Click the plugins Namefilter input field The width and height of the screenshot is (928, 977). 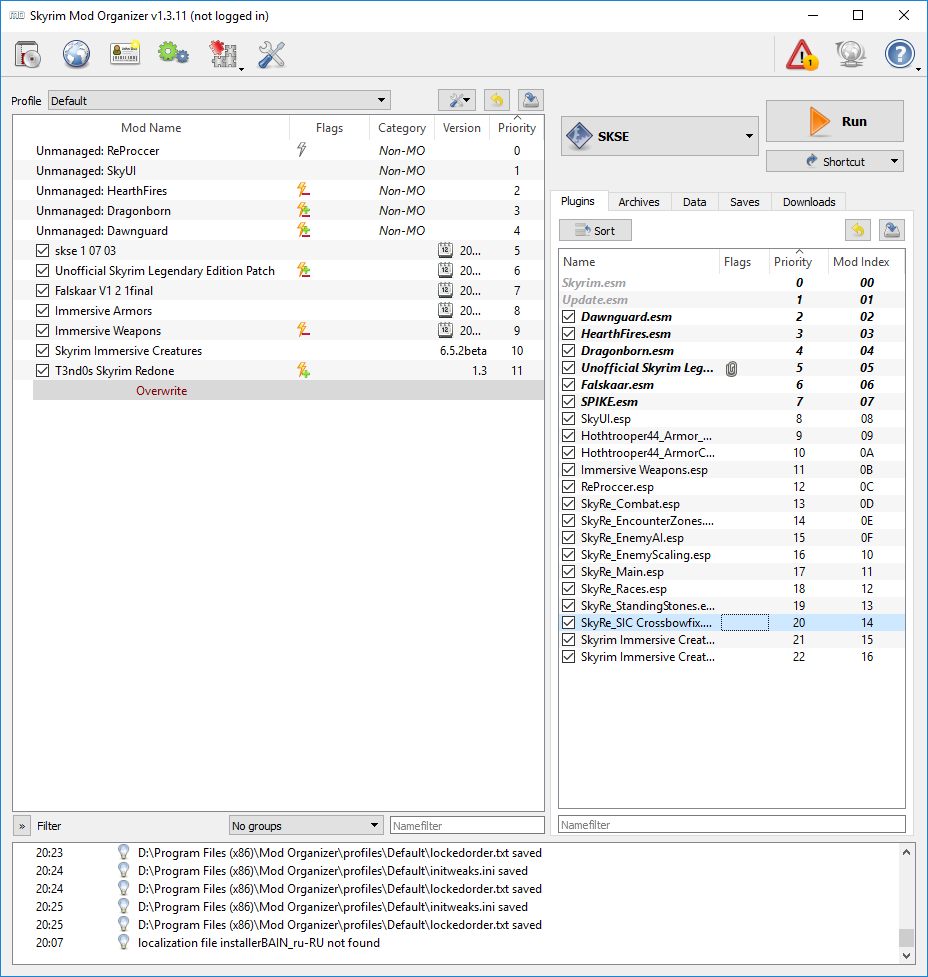point(731,825)
